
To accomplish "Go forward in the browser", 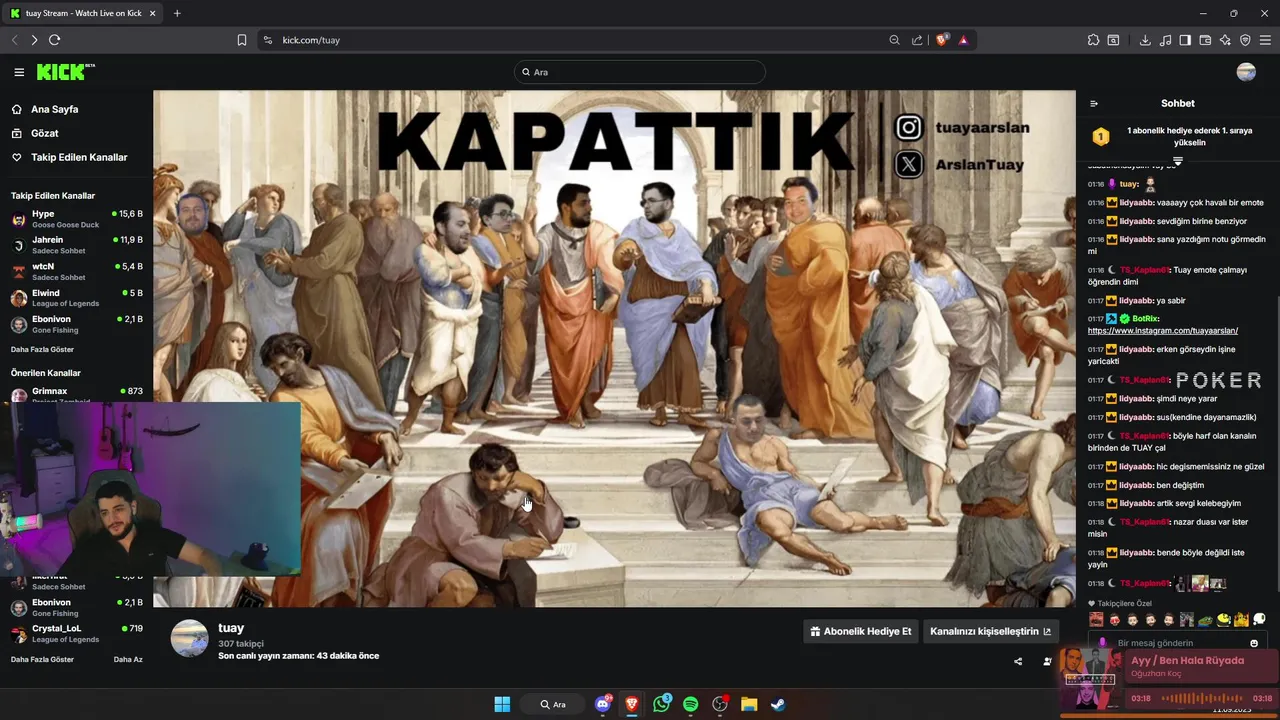I will click(x=34, y=40).
